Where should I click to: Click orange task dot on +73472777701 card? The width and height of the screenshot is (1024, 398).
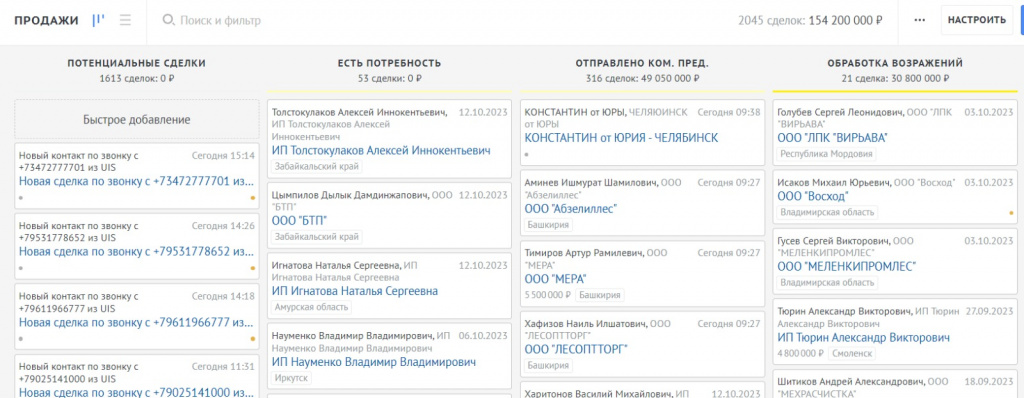(253, 197)
